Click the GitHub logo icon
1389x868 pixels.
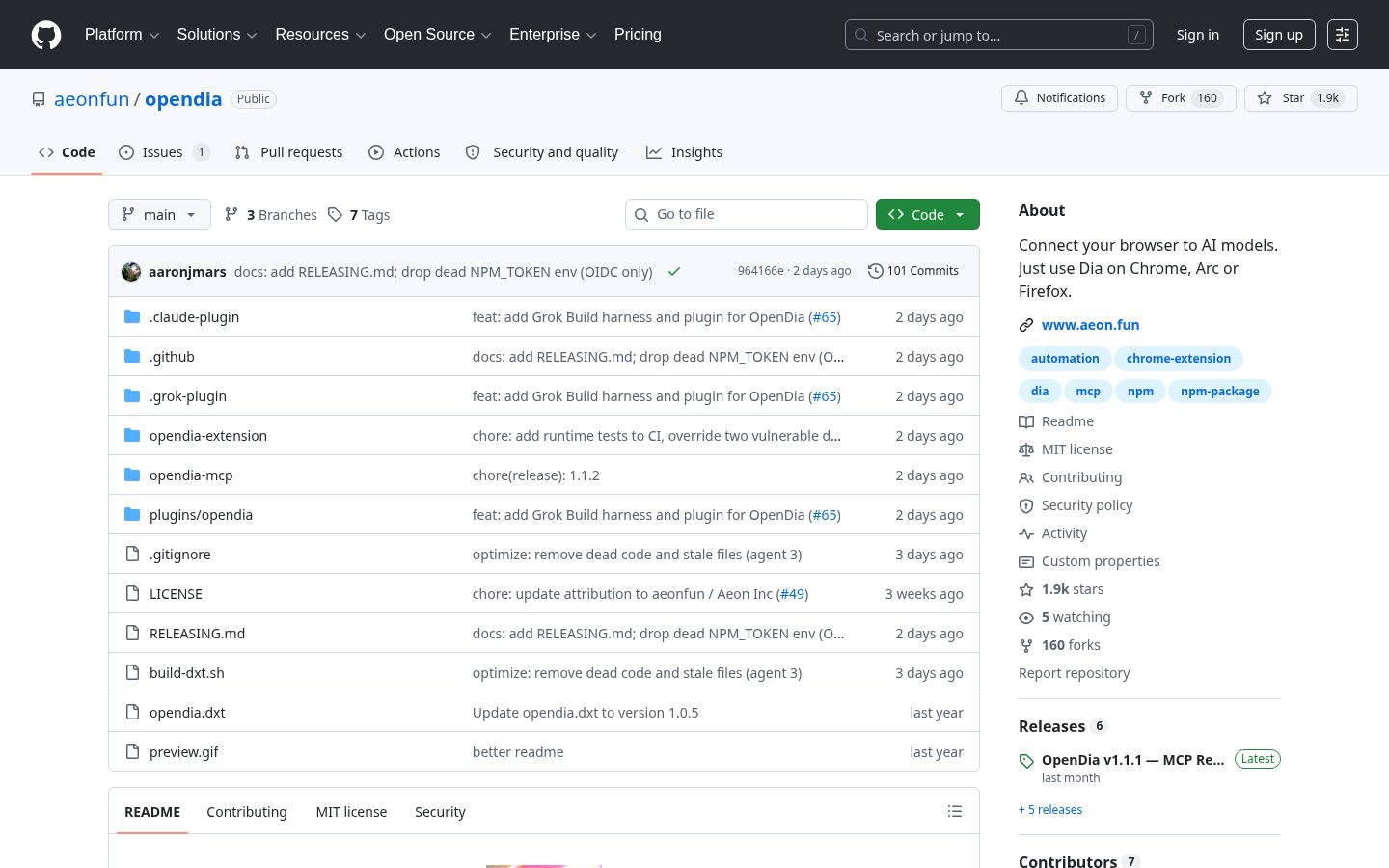click(x=46, y=35)
